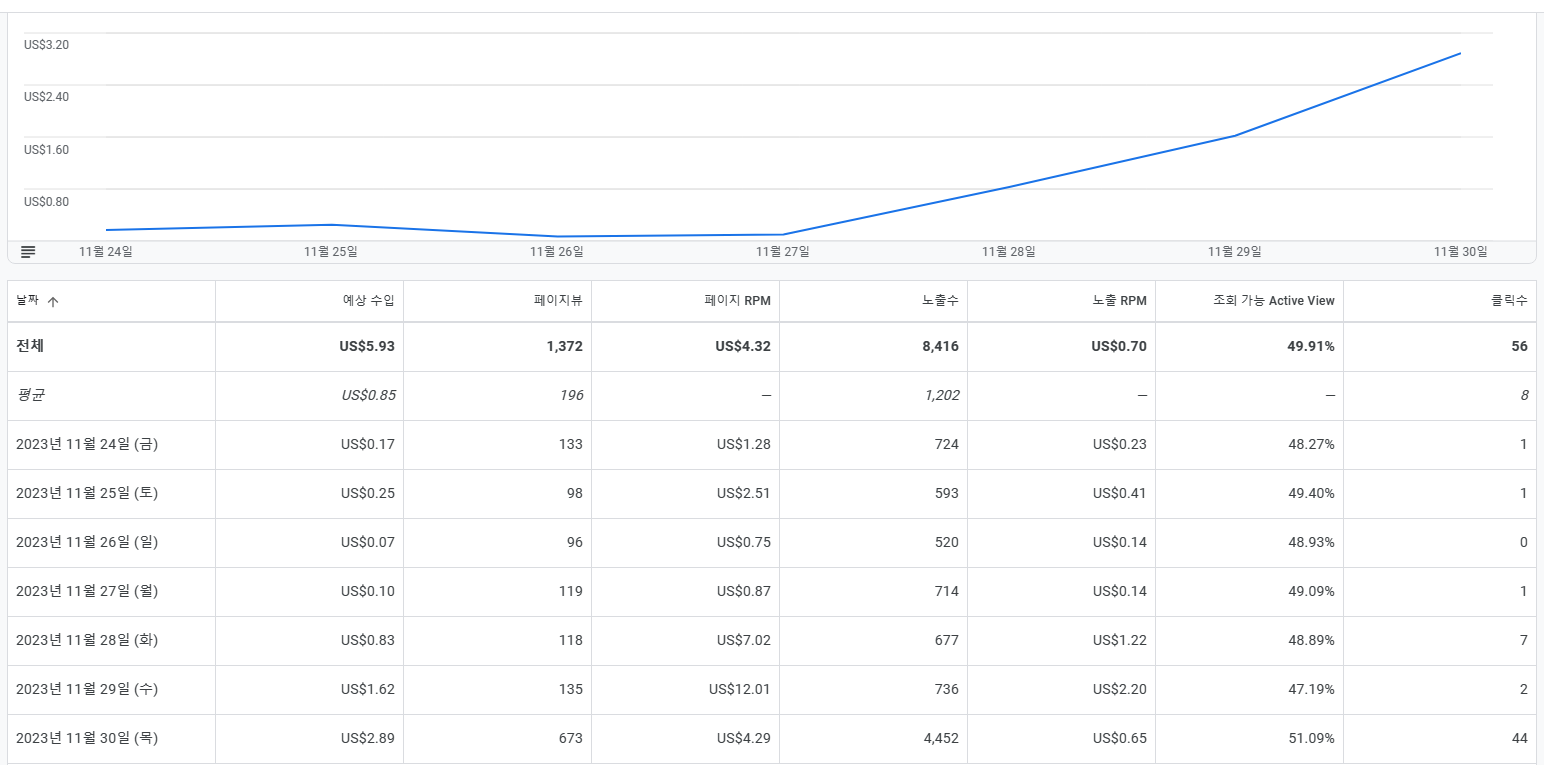Click date row 2023년 11월 30일 (목)
This screenshot has height=765, width=1544.
(x=87, y=738)
